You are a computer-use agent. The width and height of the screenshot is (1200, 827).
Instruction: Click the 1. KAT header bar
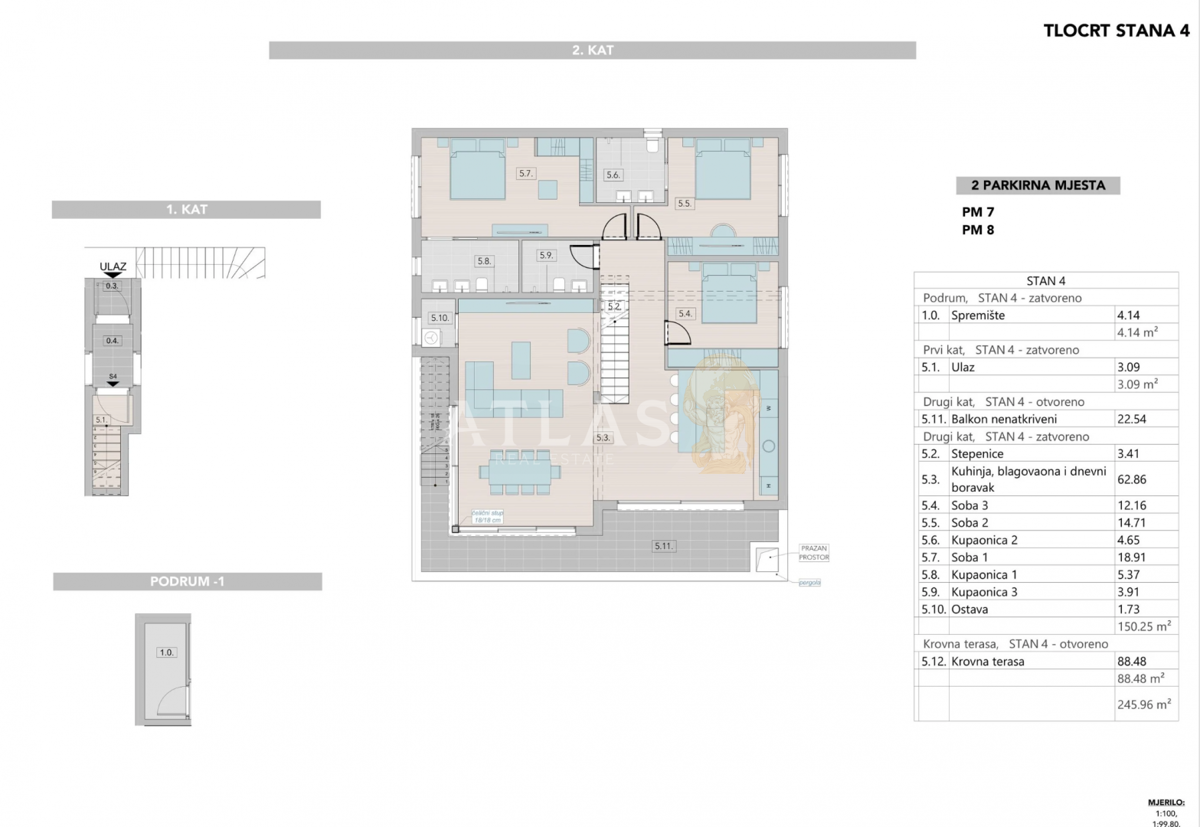tap(186, 210)
